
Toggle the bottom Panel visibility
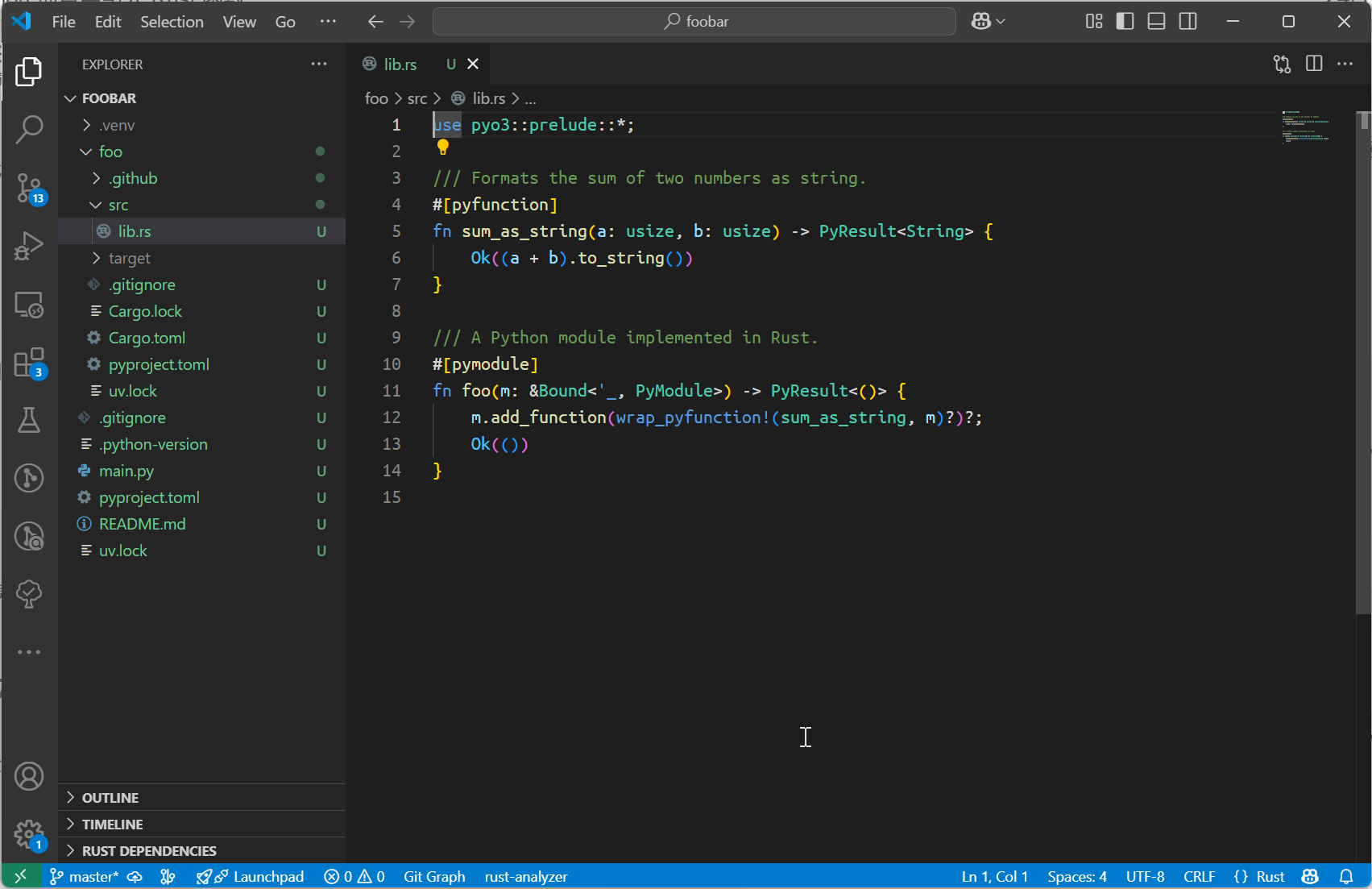pyautogui.click(x=1156, y=22)
